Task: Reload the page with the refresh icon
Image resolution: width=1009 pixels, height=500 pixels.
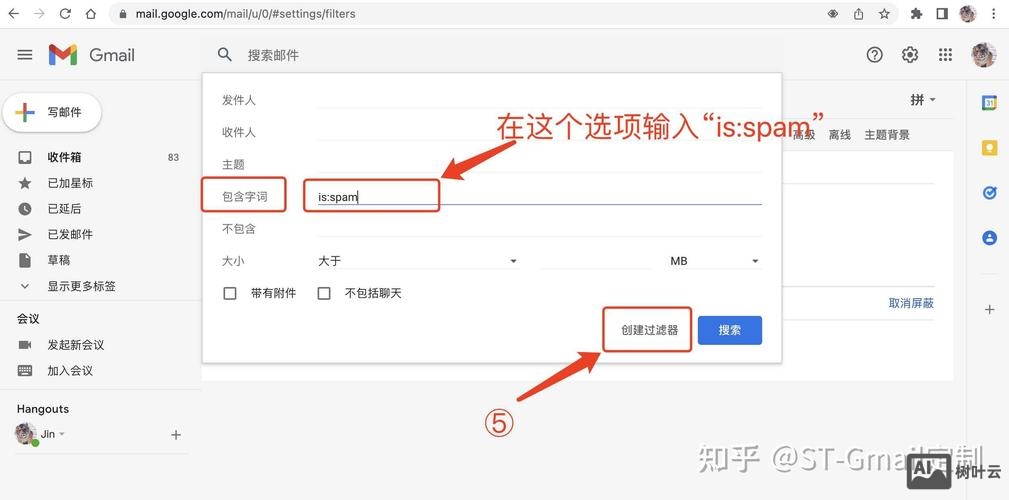Action: click(x=65, y=14)
